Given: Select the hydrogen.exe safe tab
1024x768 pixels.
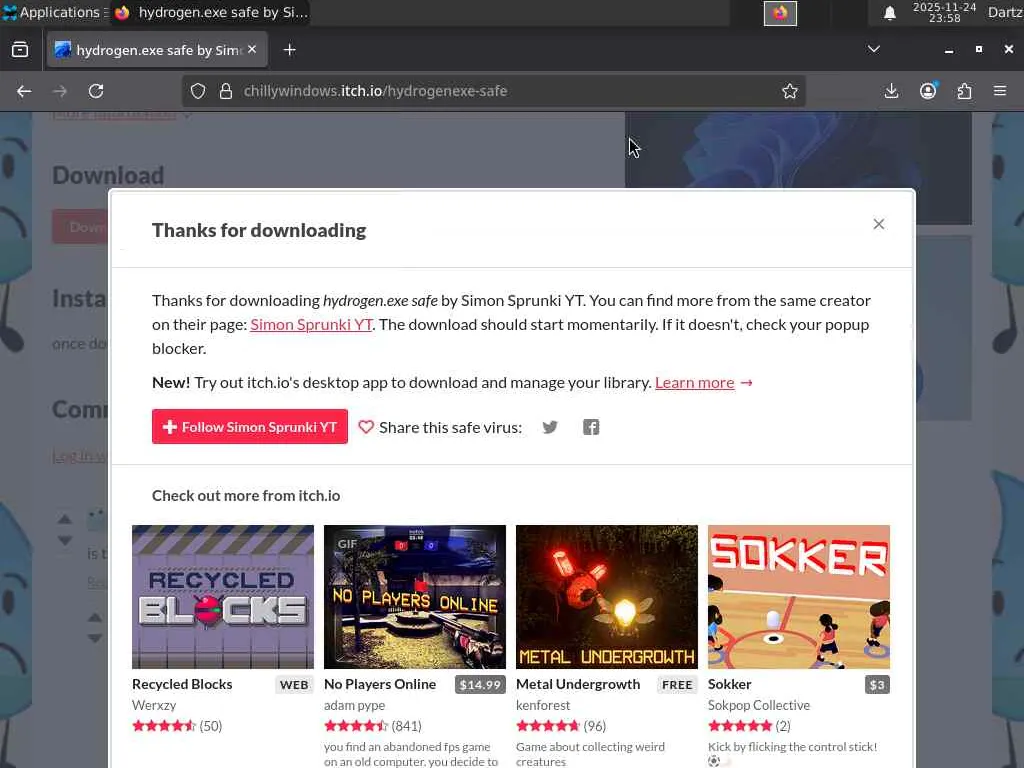Looking at the screenshot, I should (x=157, y=50).
